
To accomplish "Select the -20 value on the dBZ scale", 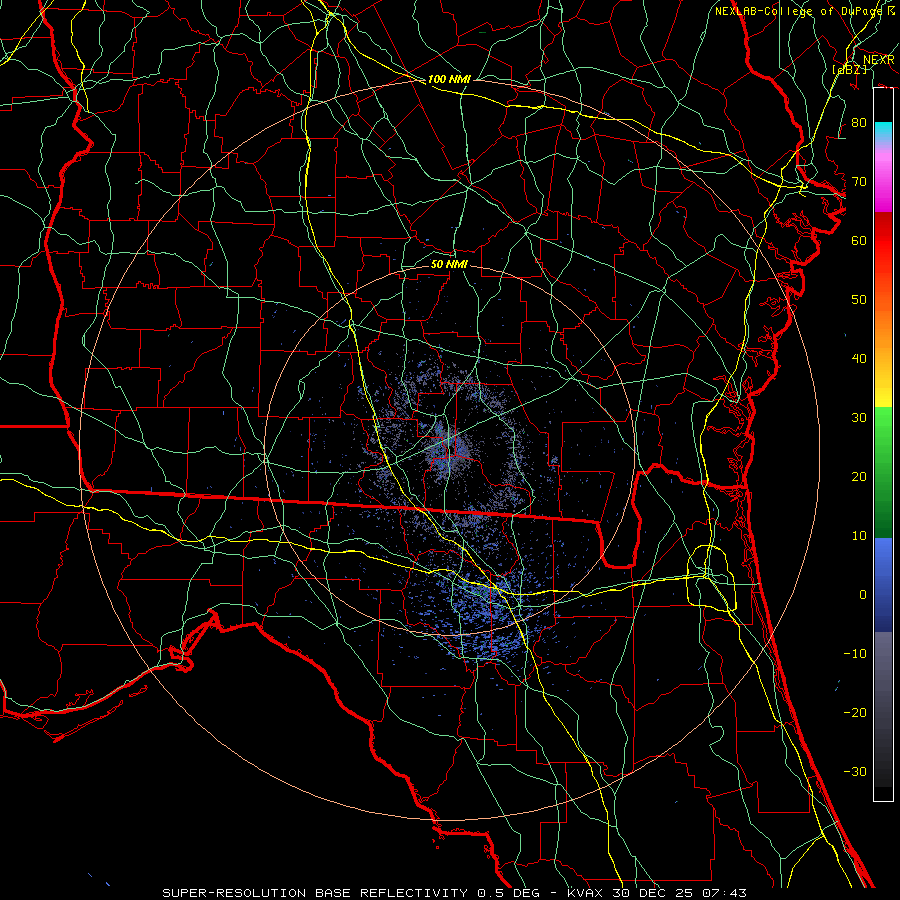I will tap(855, 712).
